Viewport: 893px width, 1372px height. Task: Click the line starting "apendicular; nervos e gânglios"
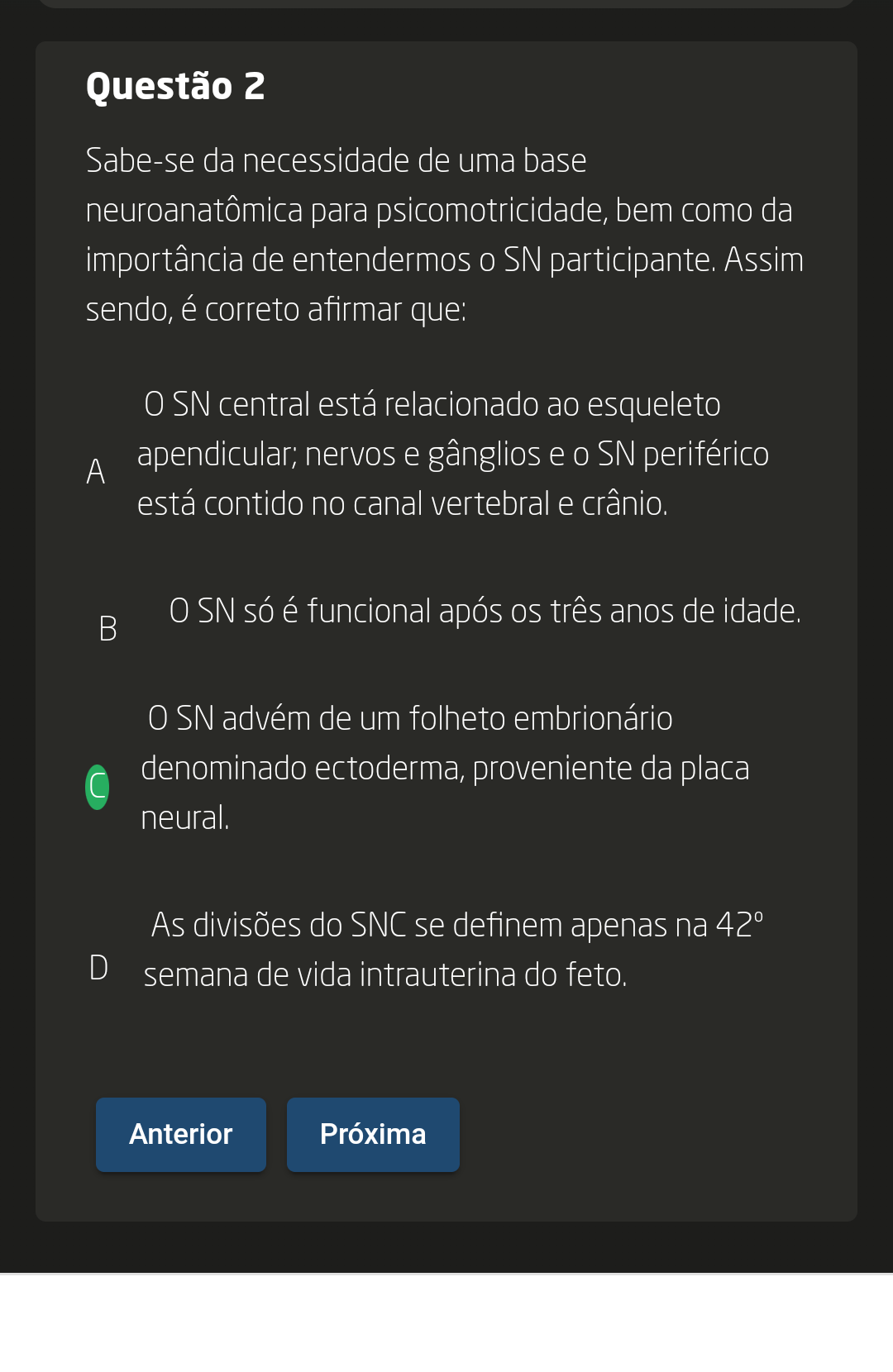click(x=453, y=455)
